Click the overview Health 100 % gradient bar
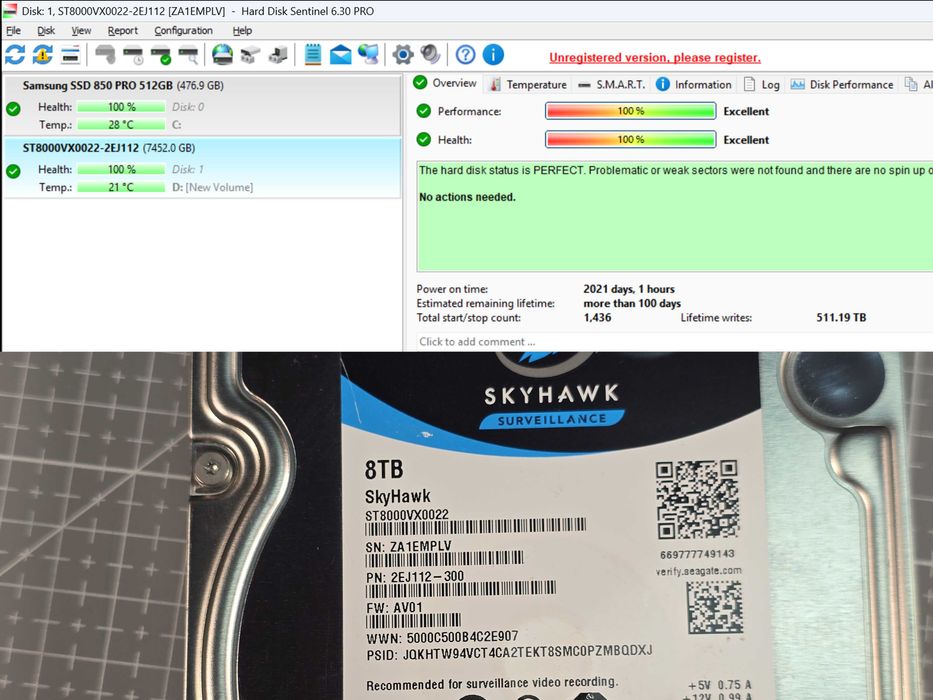Image resolution: width=933 pixels, height=700 pixels. click(631, 140)
